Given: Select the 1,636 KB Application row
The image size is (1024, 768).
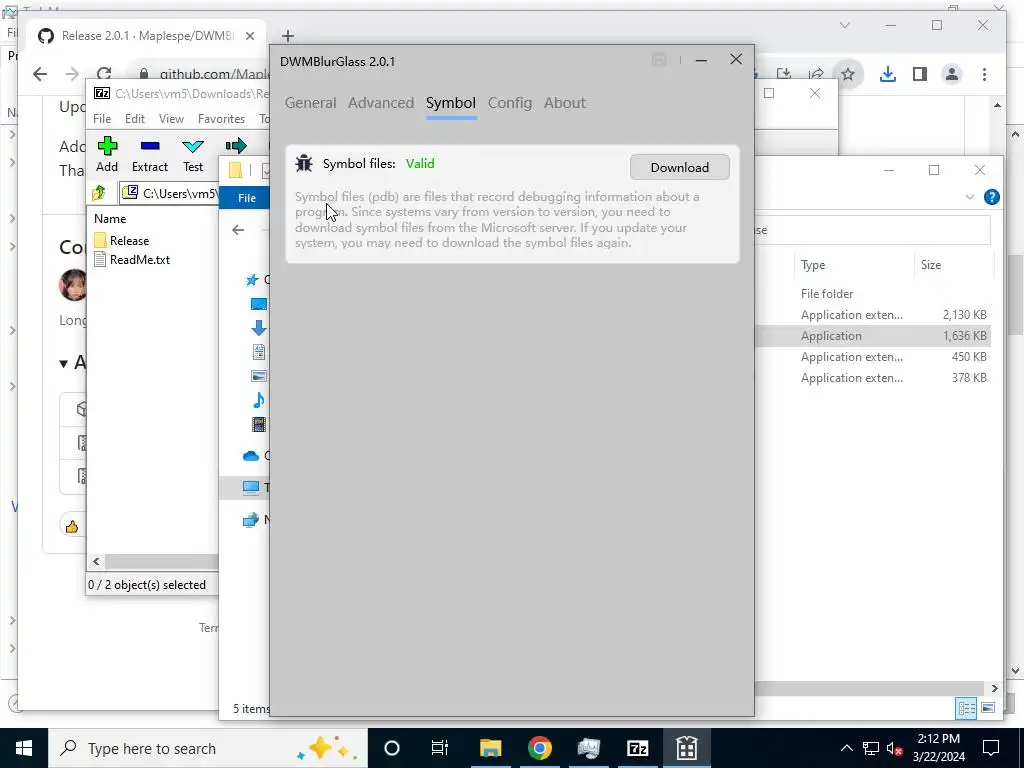Looking at the screenshot, I should pos(872,336).
